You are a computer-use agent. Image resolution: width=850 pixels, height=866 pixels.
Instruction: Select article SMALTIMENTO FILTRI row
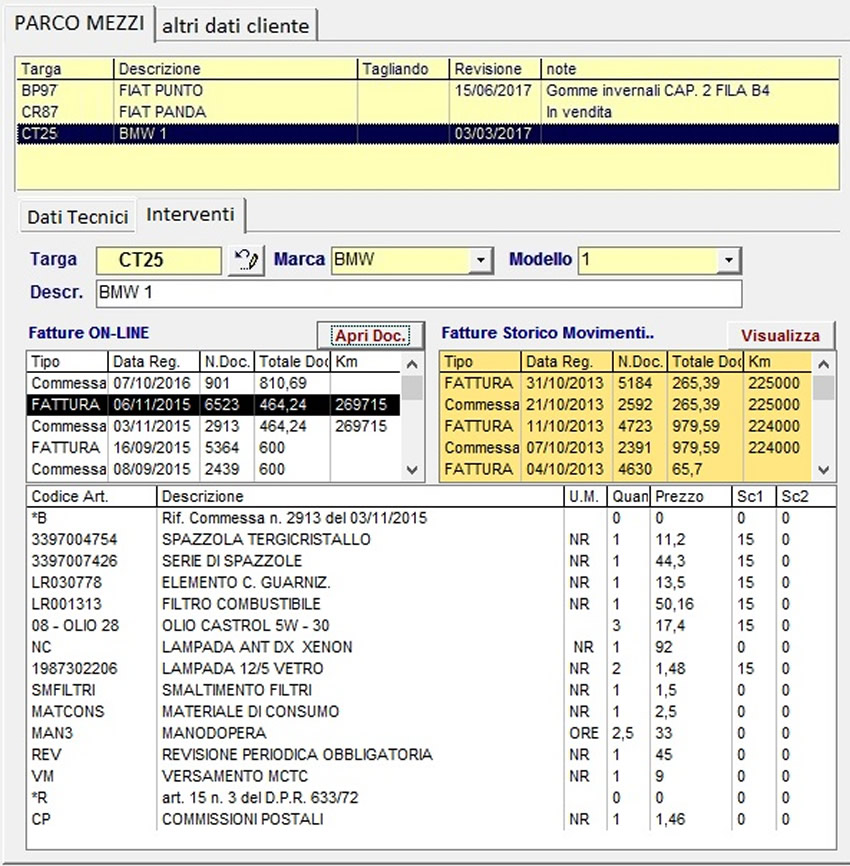pos(431,690)
